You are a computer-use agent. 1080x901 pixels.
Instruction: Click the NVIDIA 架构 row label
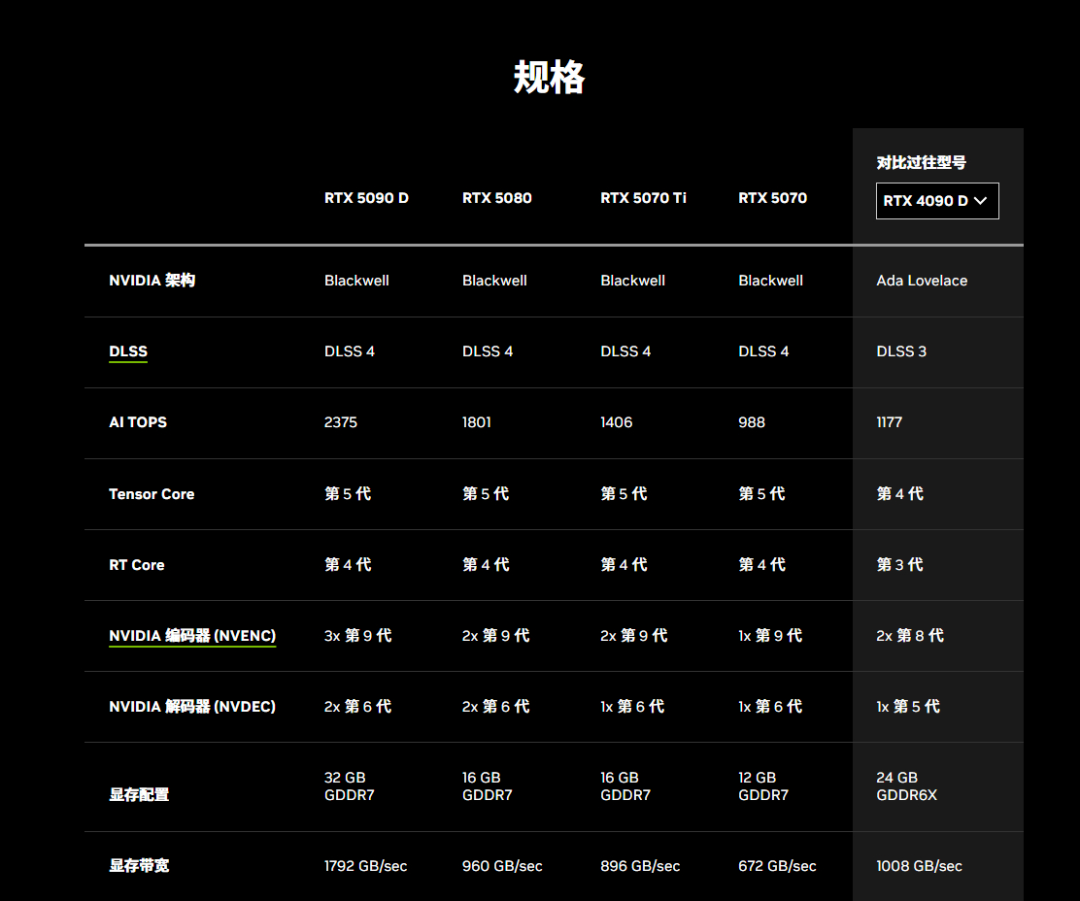point(152,280)
